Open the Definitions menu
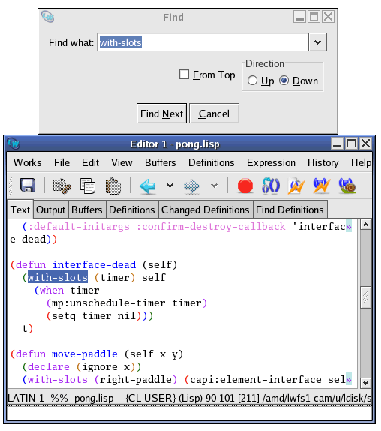 point(211,163)
